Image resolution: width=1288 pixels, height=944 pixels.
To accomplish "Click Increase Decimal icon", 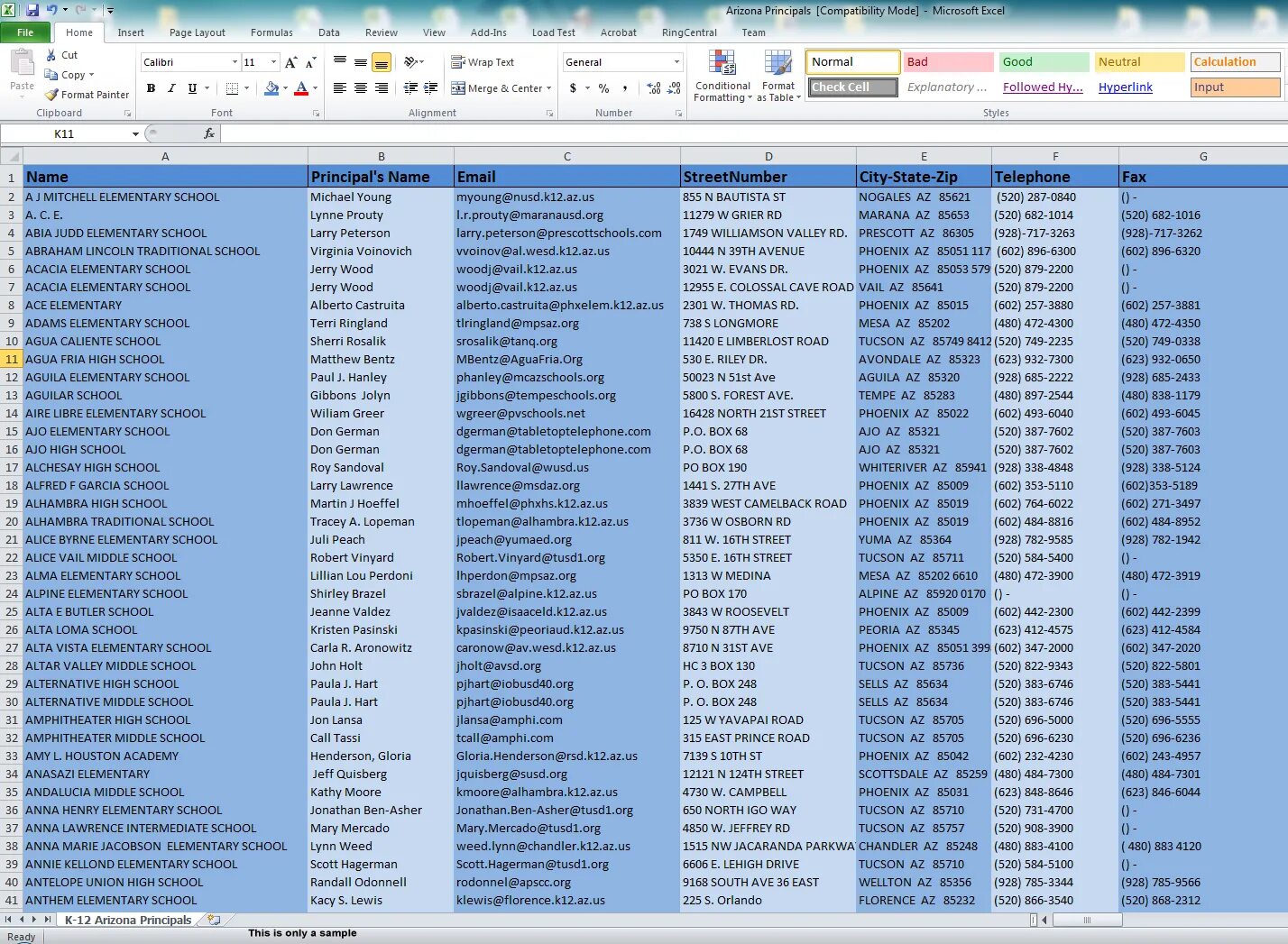I will pyautogui.click(x=654, y=88).
